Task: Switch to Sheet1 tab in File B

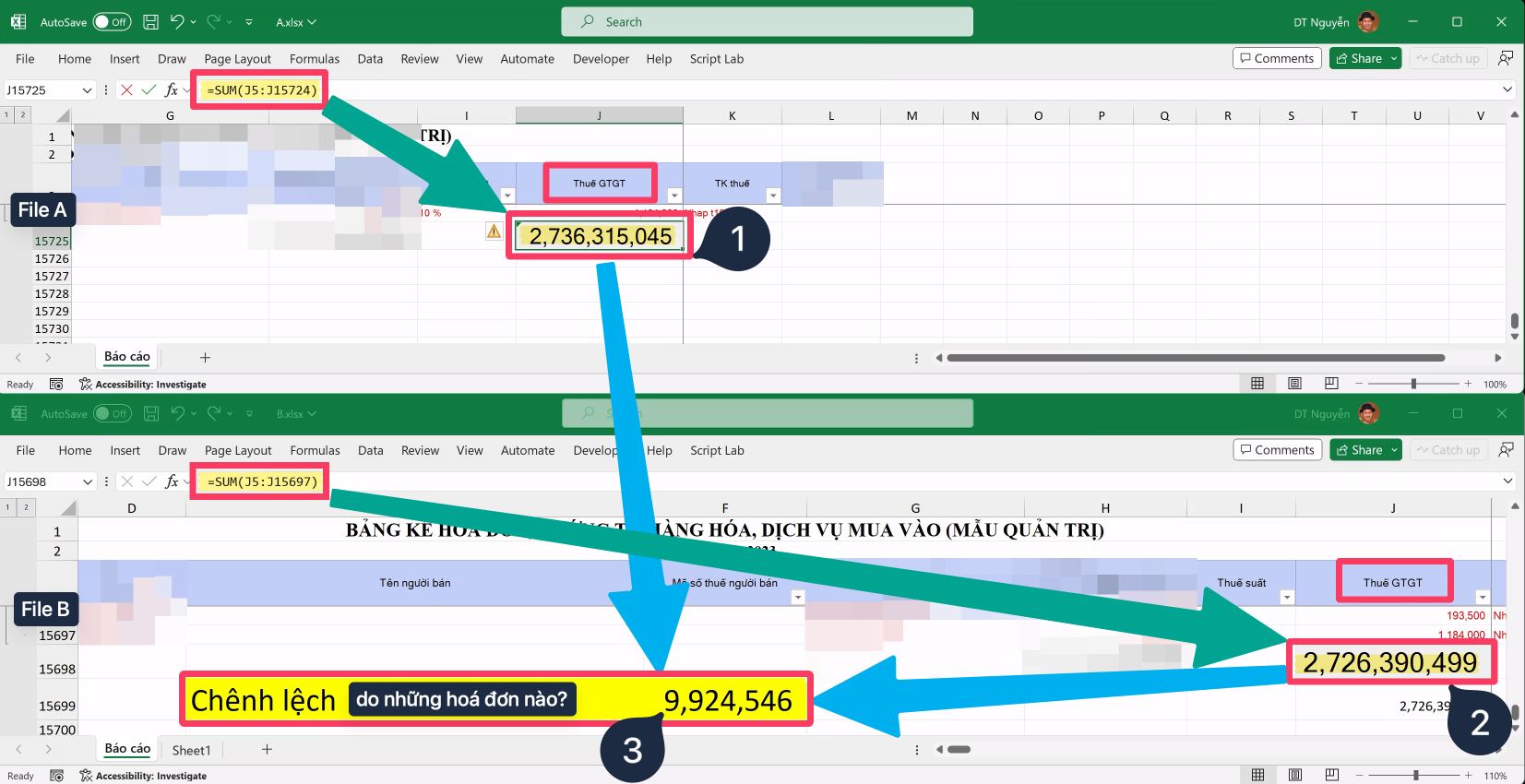Action: [191, 750]
